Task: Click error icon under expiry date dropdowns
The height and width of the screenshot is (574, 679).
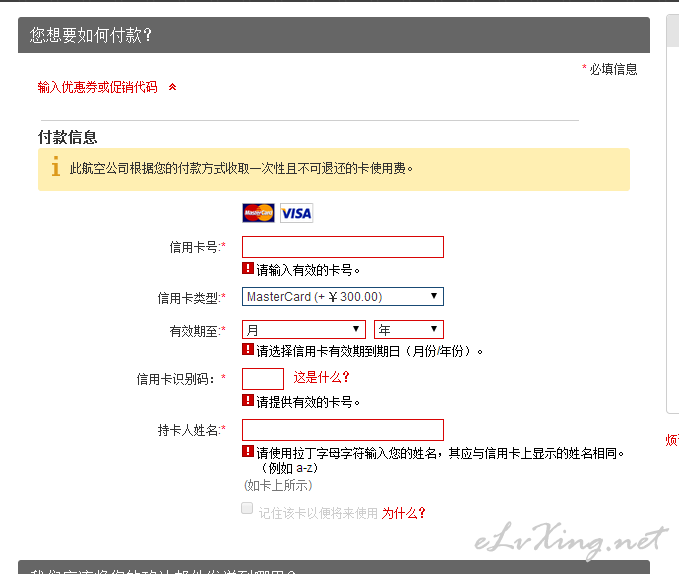Action: pos(248,350)
